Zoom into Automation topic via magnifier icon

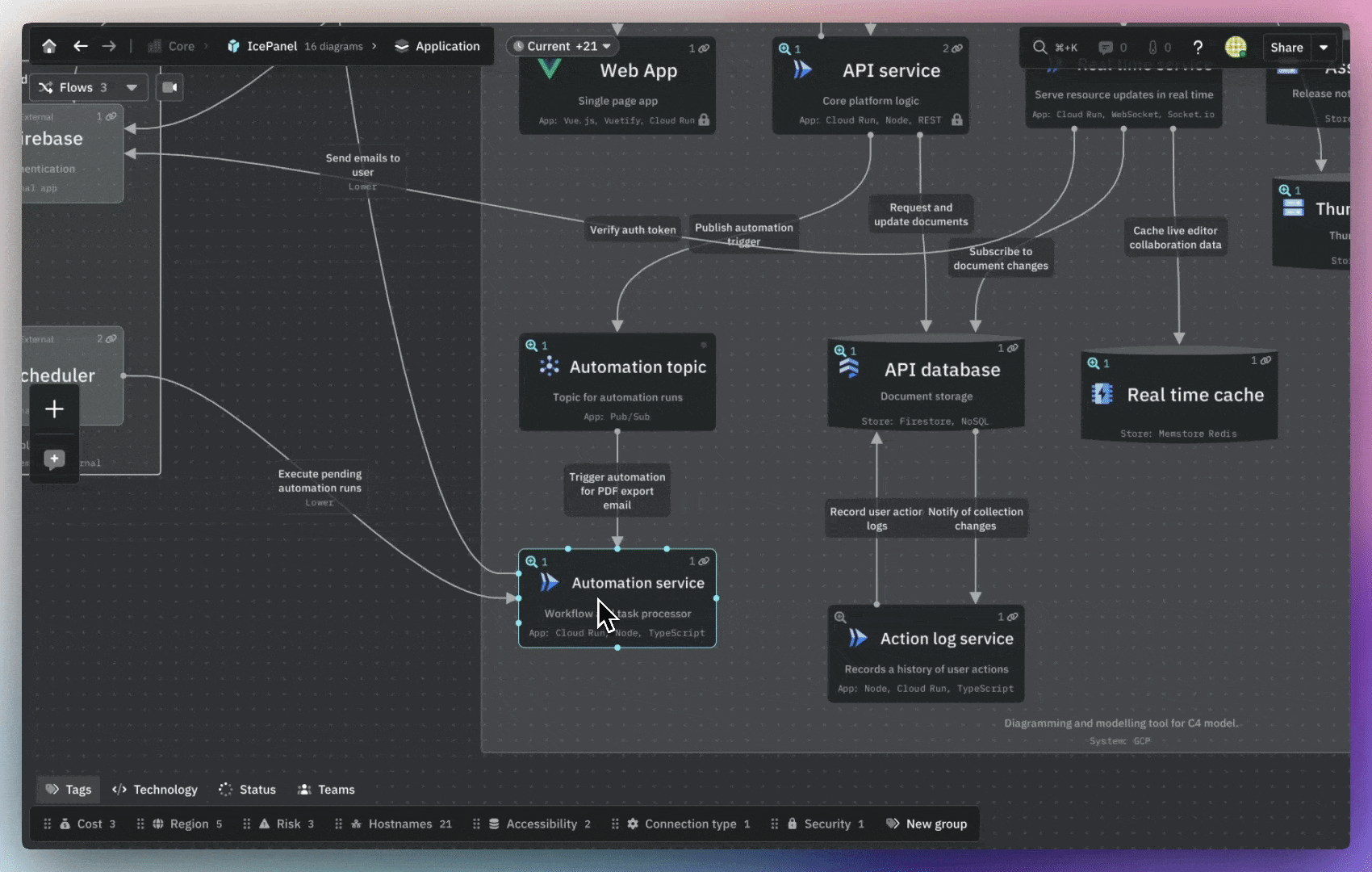pyautogui.click(x=531, y=346)
